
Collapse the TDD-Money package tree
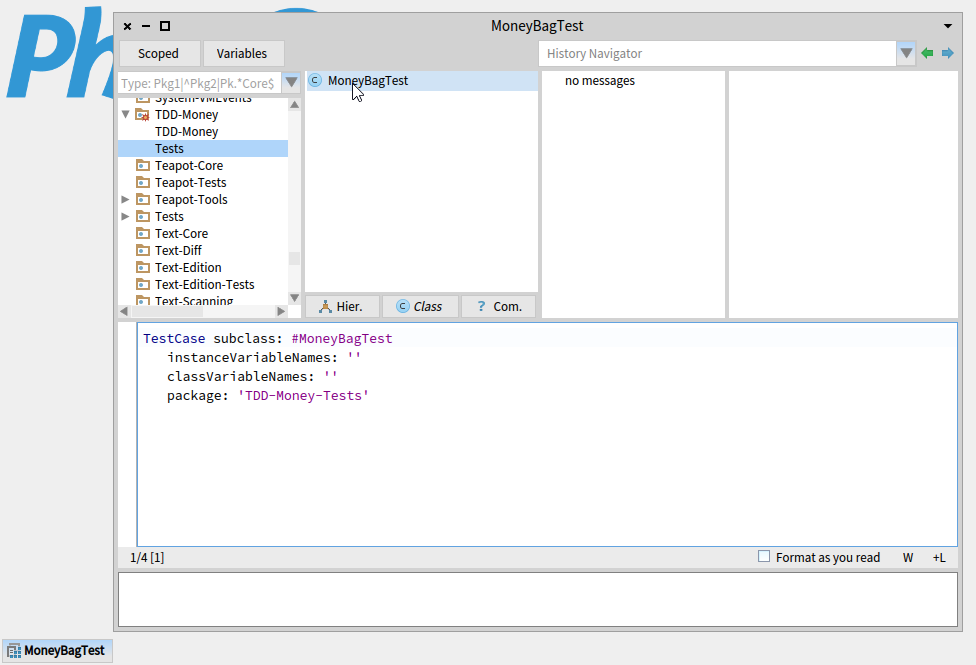126,115
